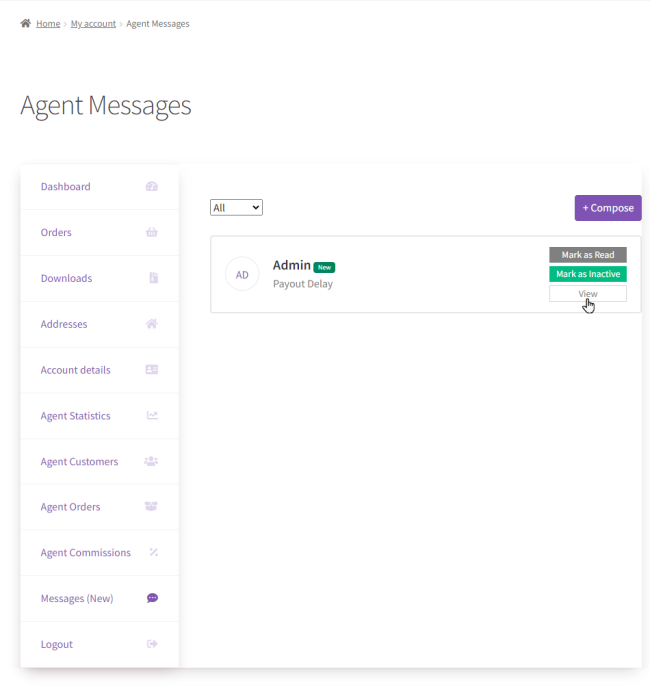Click the AD avatar circle

tap(242, 274)
